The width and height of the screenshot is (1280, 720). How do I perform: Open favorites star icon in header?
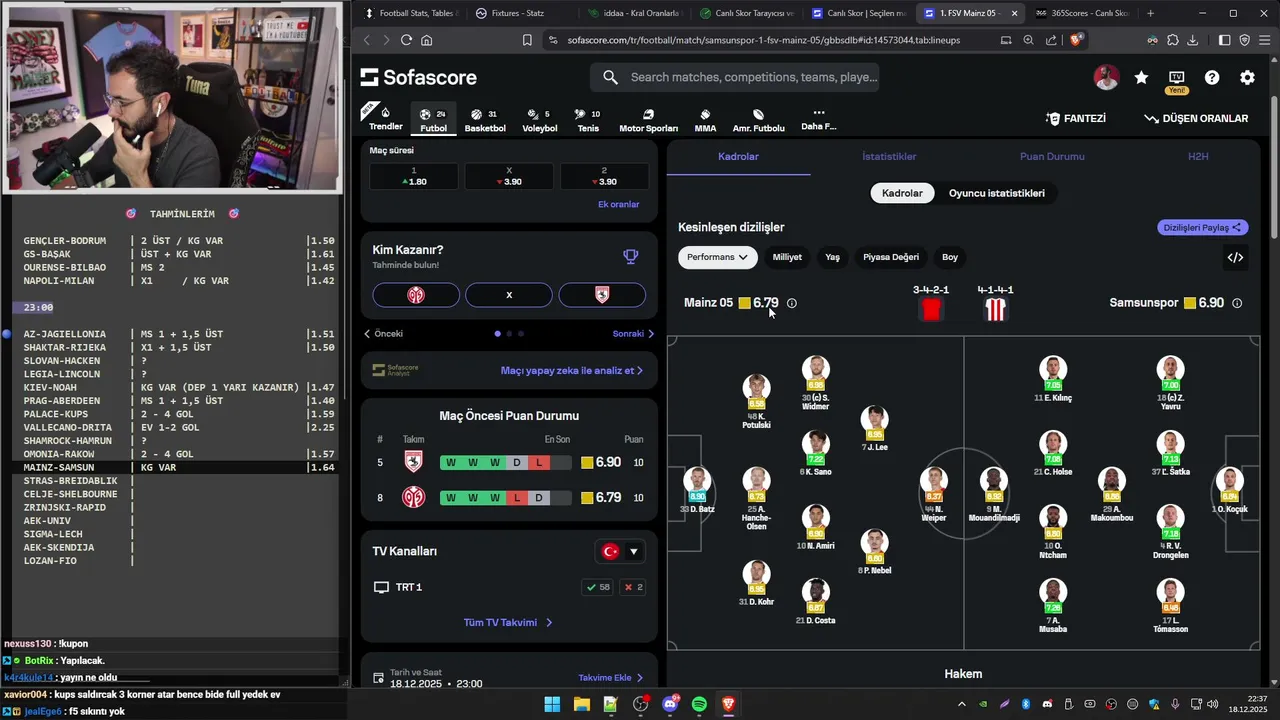[x=1141, y=77]
